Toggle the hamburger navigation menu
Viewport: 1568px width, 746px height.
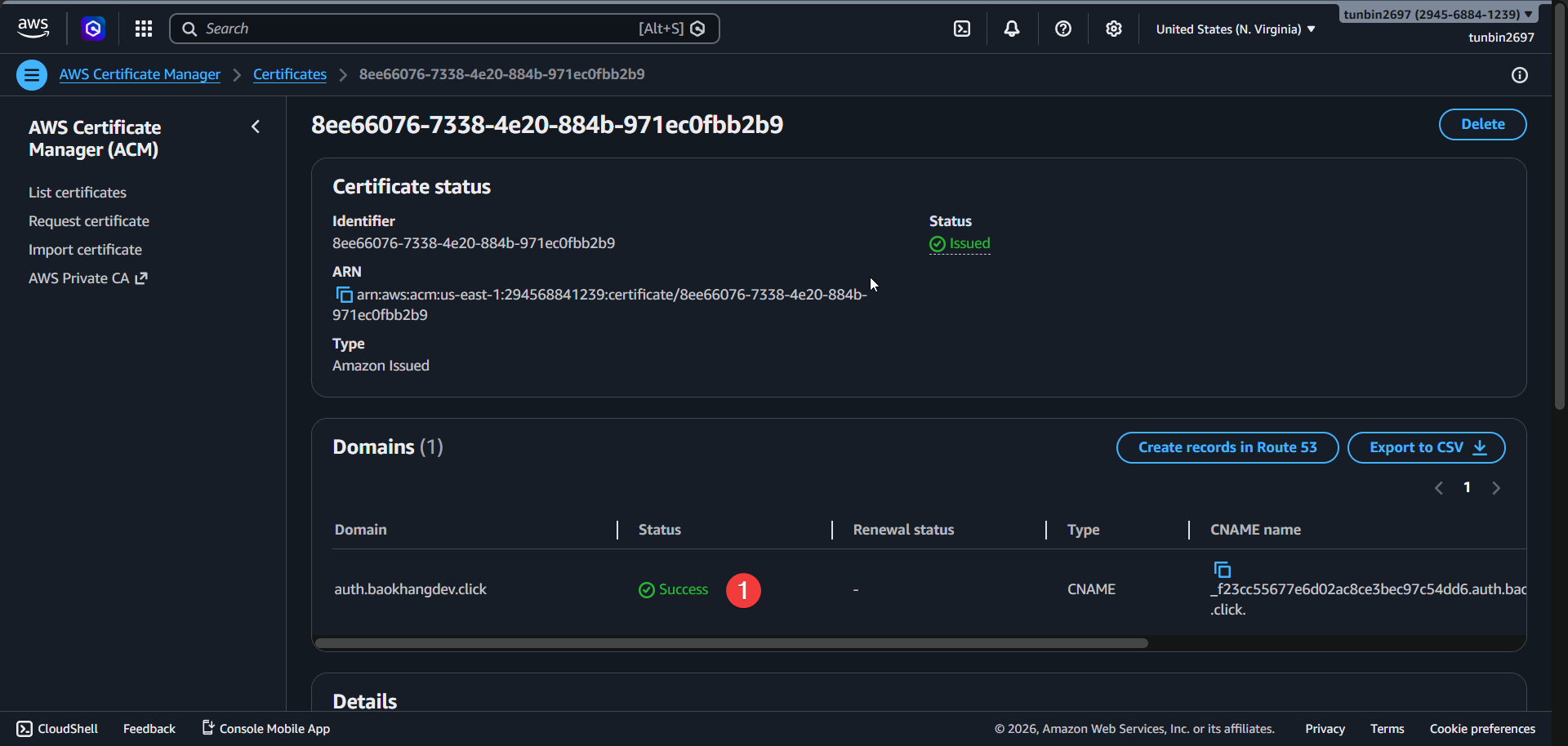[x=32, y=75]
